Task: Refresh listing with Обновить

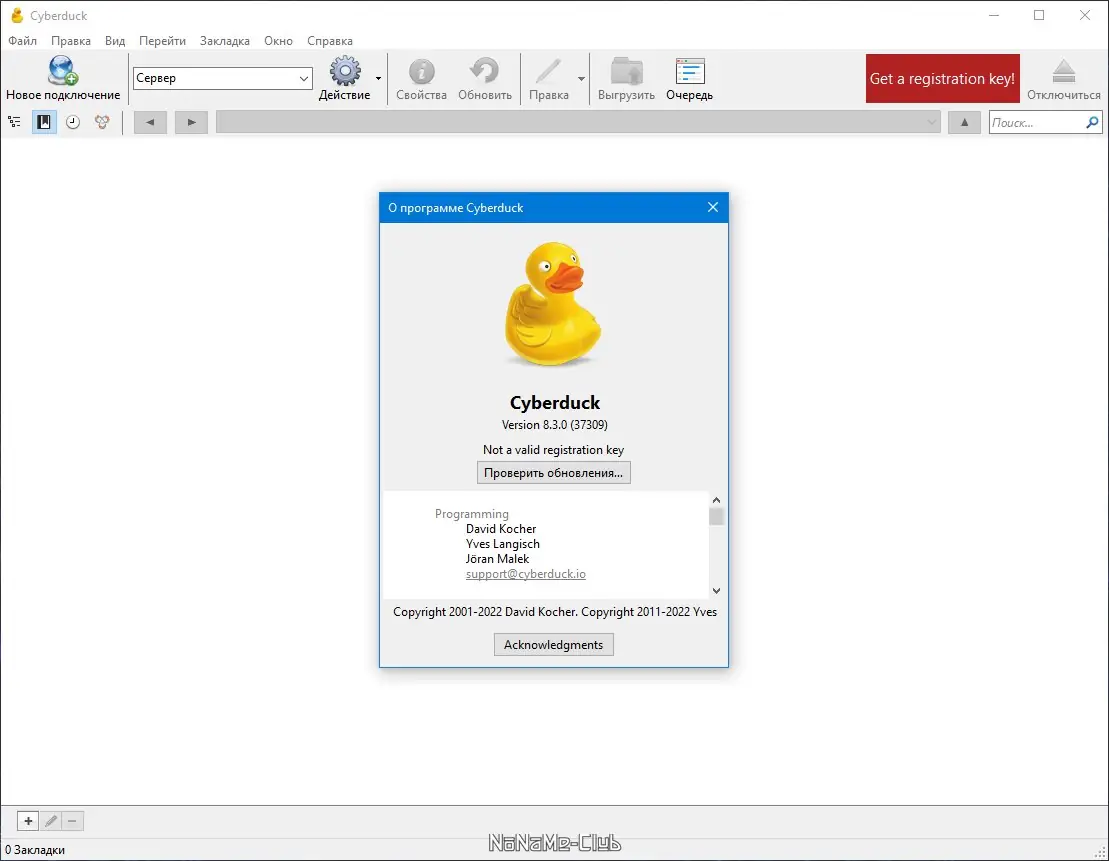Action: (x=484, y=78)
